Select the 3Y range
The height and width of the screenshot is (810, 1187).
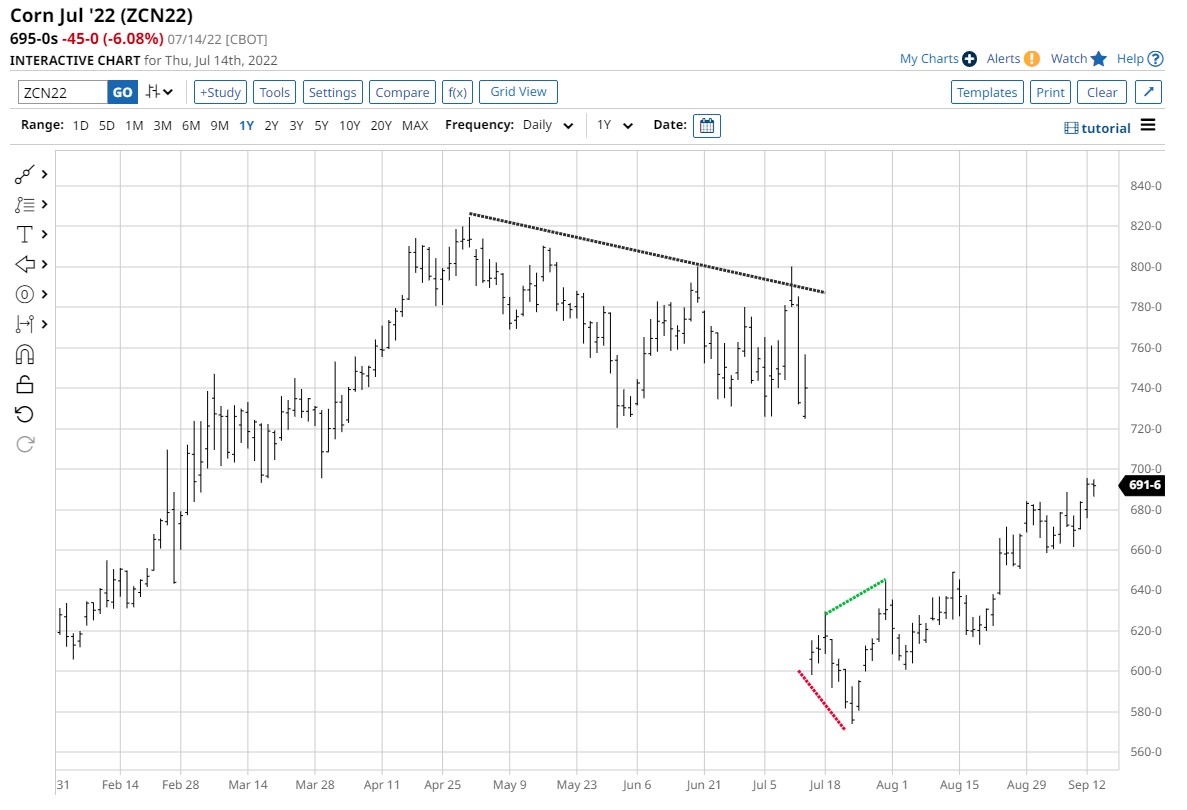296,126
